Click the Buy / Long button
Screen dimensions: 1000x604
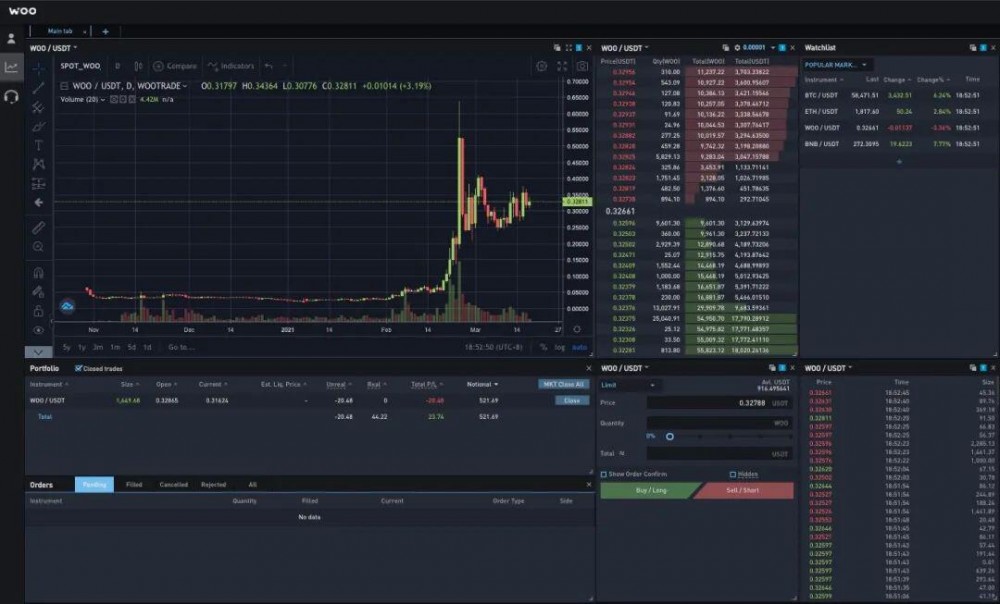point(650,490)
